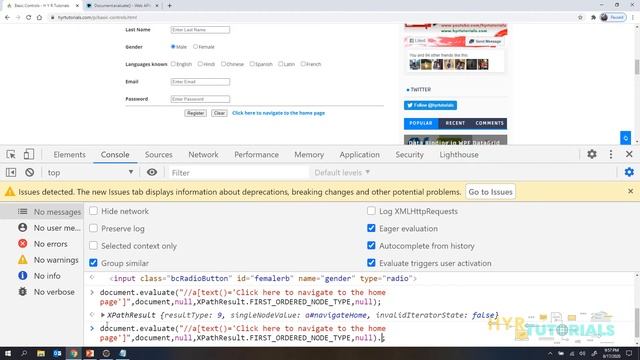The image size is (640, 360).
Task: Bookmark this page with the star icon
Action: point(580,17)
